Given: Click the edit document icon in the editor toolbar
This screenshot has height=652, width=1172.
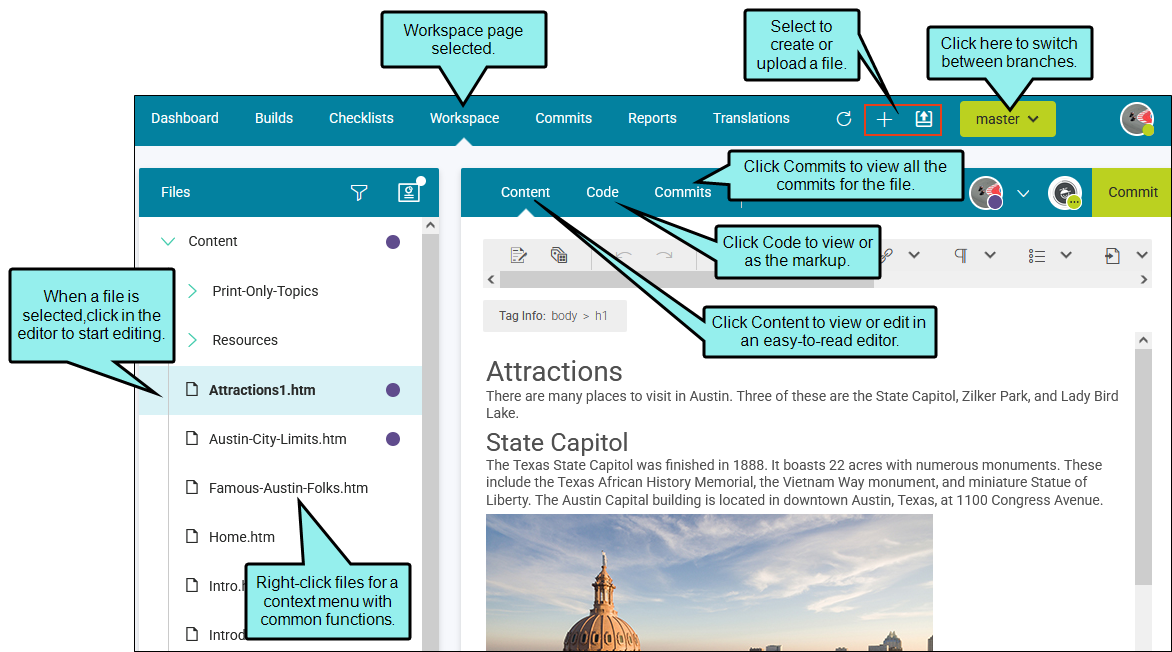Looking at the screenshot, I should tap(519, 255).
